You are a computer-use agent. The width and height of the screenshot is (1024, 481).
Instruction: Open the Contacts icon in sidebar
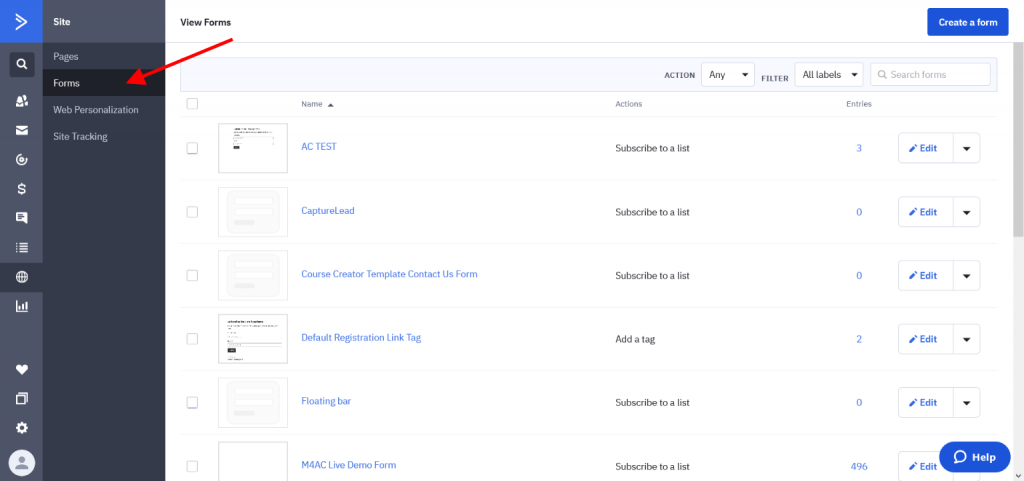(22, 101)
